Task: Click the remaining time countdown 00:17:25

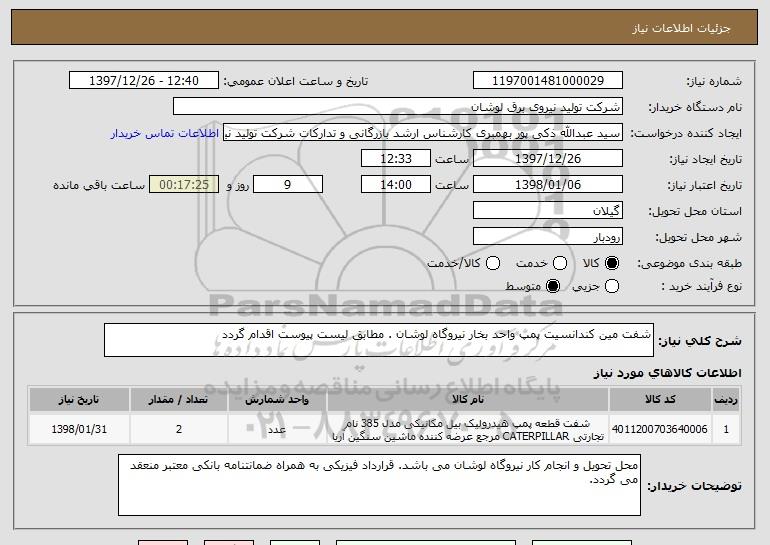Action: point(184,185)
